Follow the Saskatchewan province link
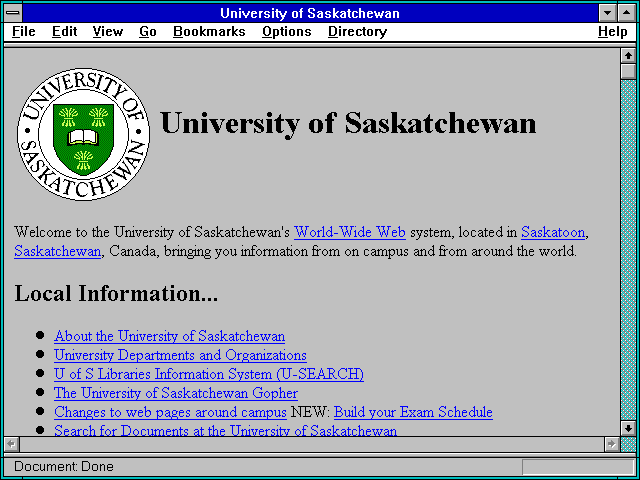 [x=57, y=251]
